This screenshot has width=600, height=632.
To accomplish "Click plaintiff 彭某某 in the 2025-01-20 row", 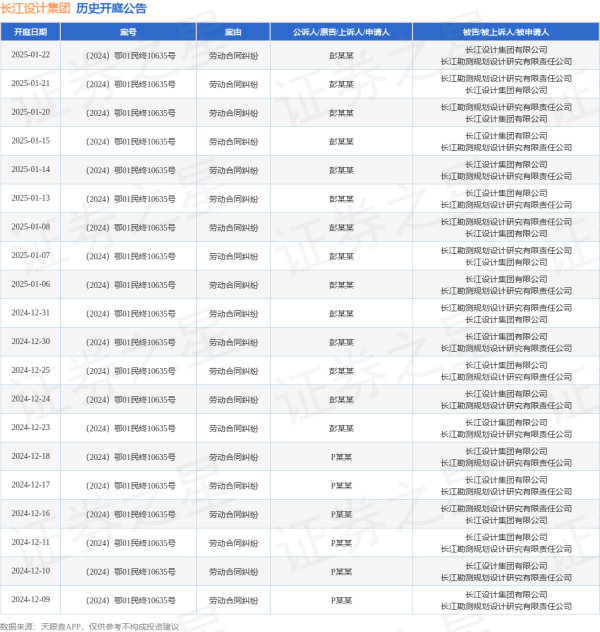I will pyautogui.click(x=341, y=113).
